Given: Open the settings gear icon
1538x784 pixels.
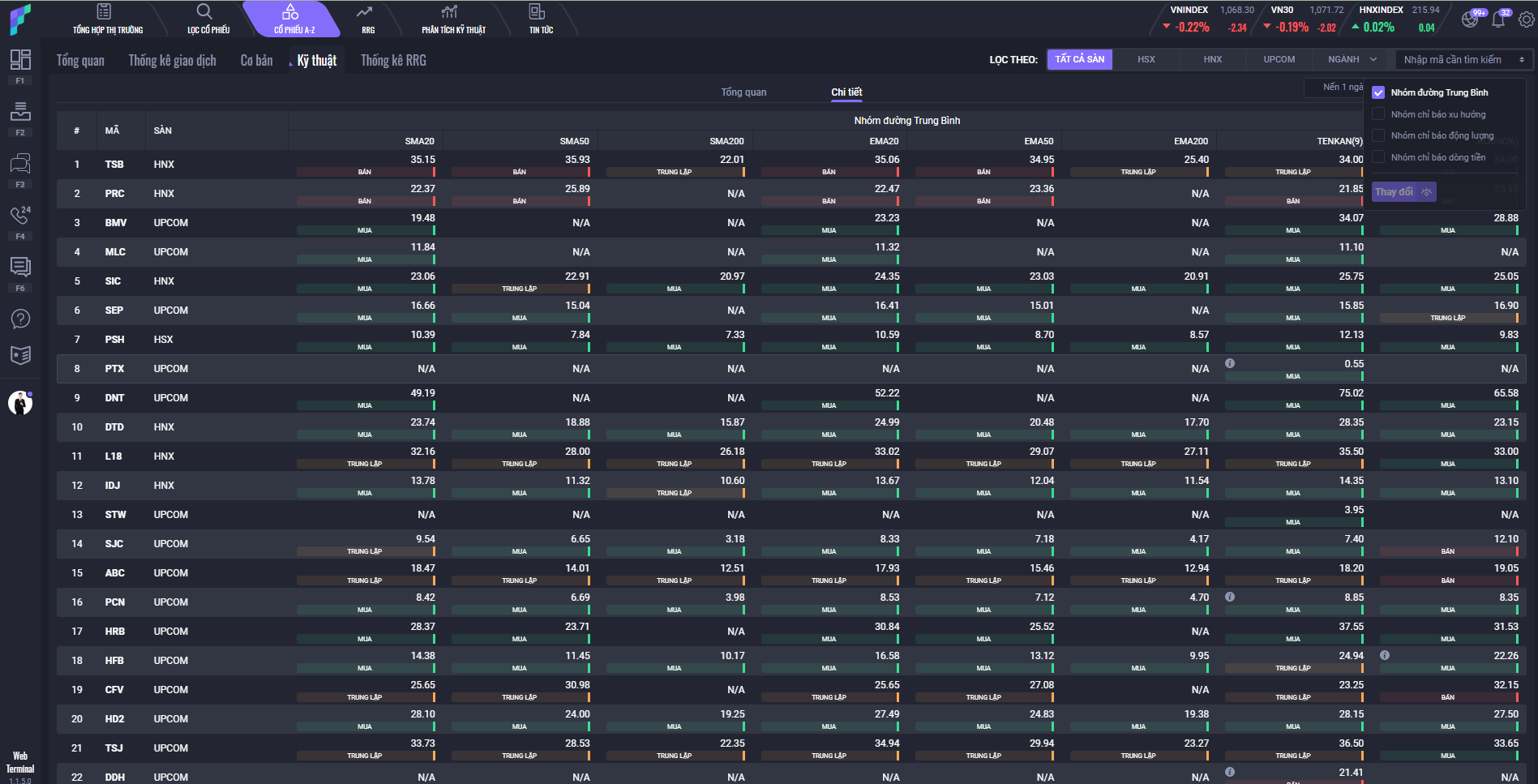Looking at the screenshot, I should 1526,19.
